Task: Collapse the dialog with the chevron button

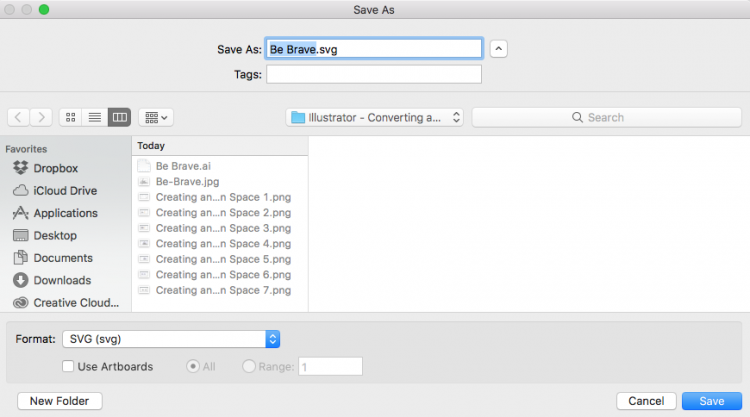Action: point(498,49)
